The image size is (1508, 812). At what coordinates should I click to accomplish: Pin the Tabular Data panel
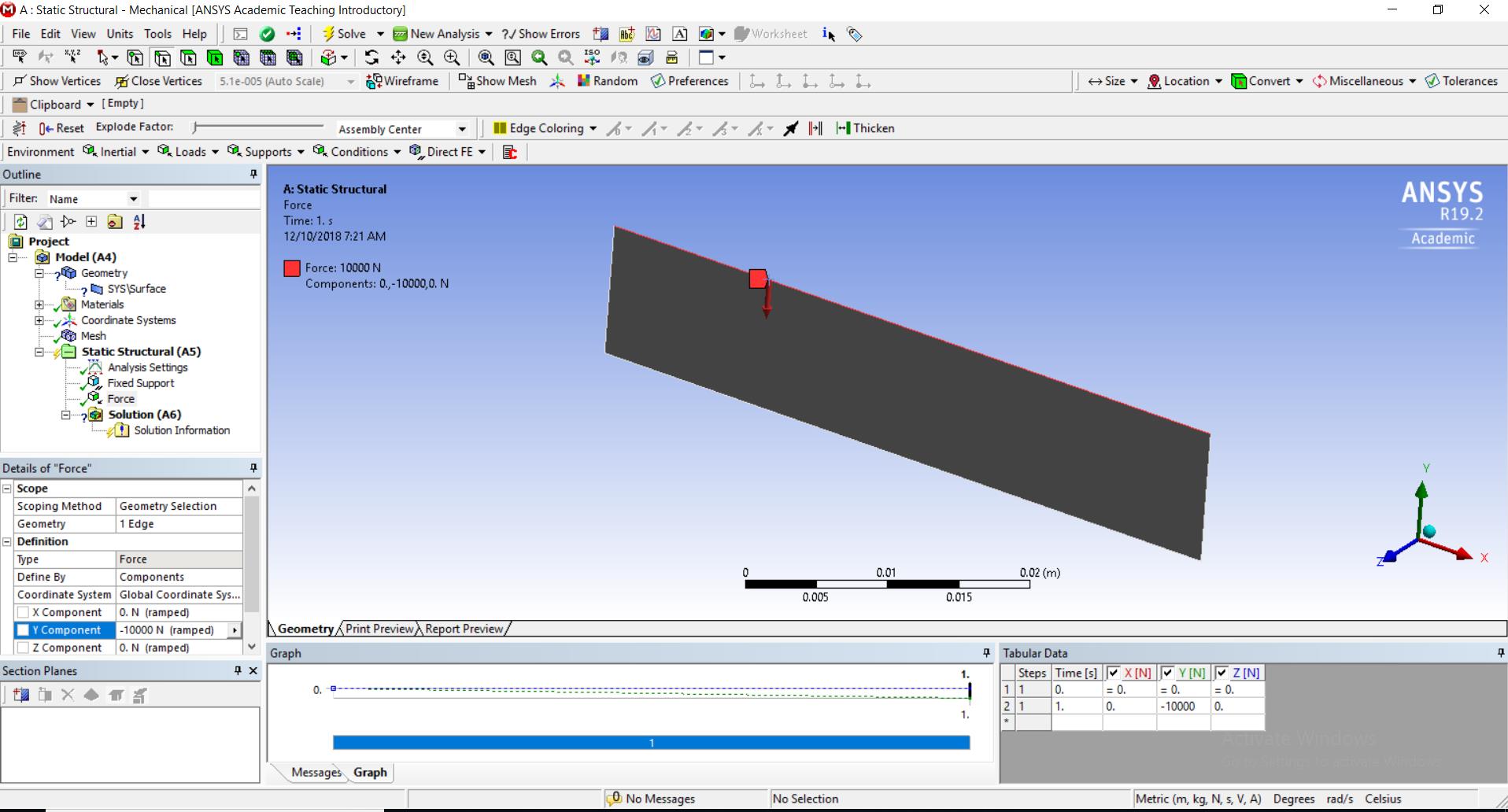(1500, 652)
